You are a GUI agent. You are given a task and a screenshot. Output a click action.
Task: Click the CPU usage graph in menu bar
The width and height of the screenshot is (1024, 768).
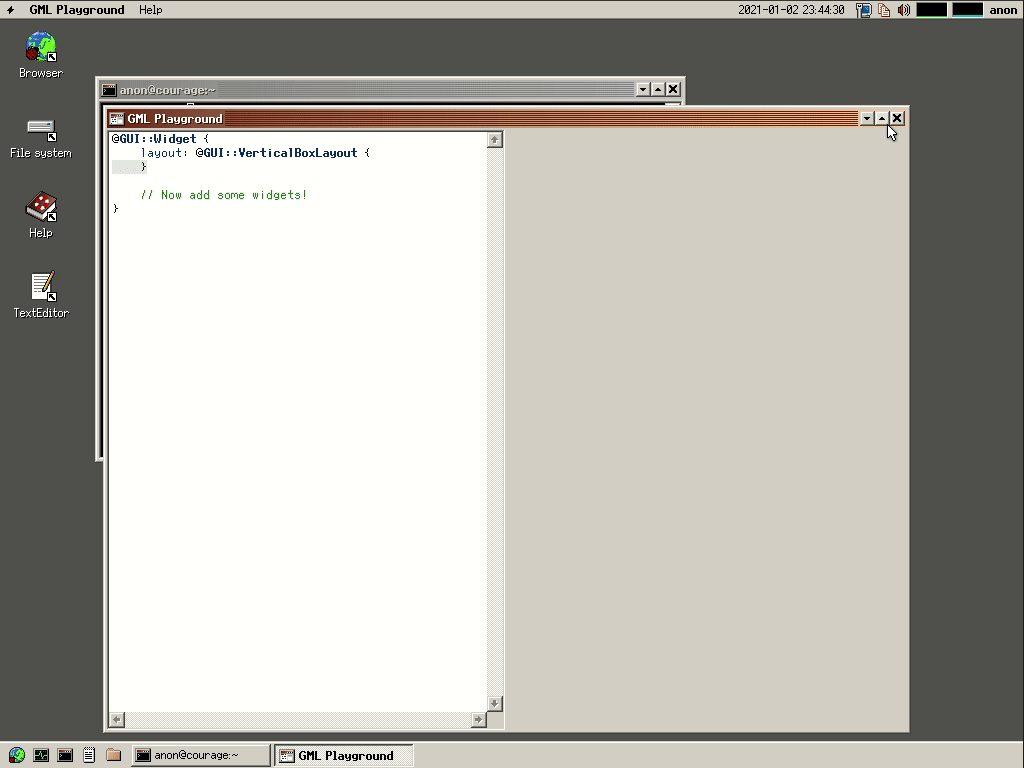pos(930,10)
